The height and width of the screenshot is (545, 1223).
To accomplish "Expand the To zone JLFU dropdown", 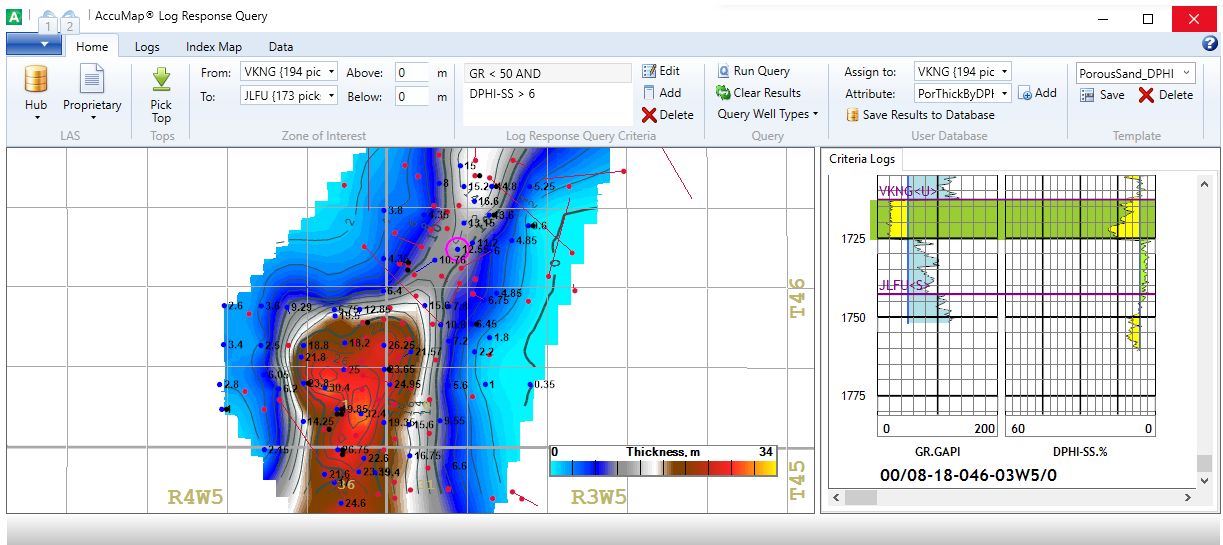I will pos(329,96).
